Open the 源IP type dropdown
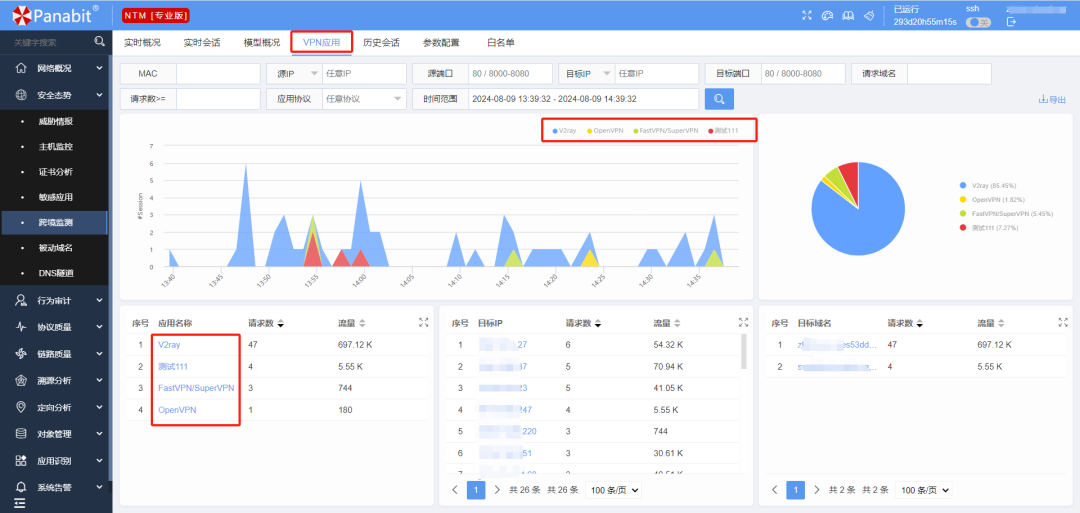 pyautogui.click(x=293, y=73)
